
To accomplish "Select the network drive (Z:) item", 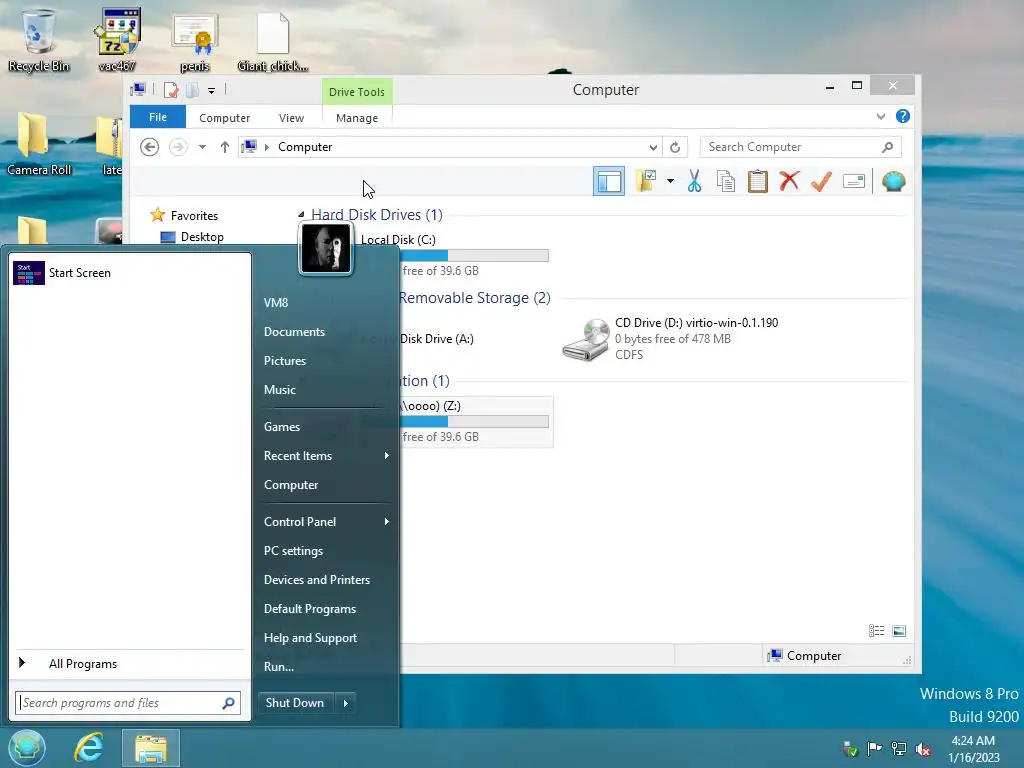I will click(x=475, y=422).
